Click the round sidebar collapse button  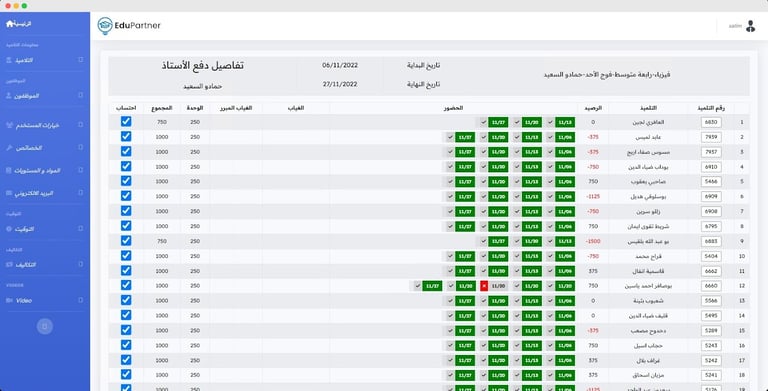45,326
